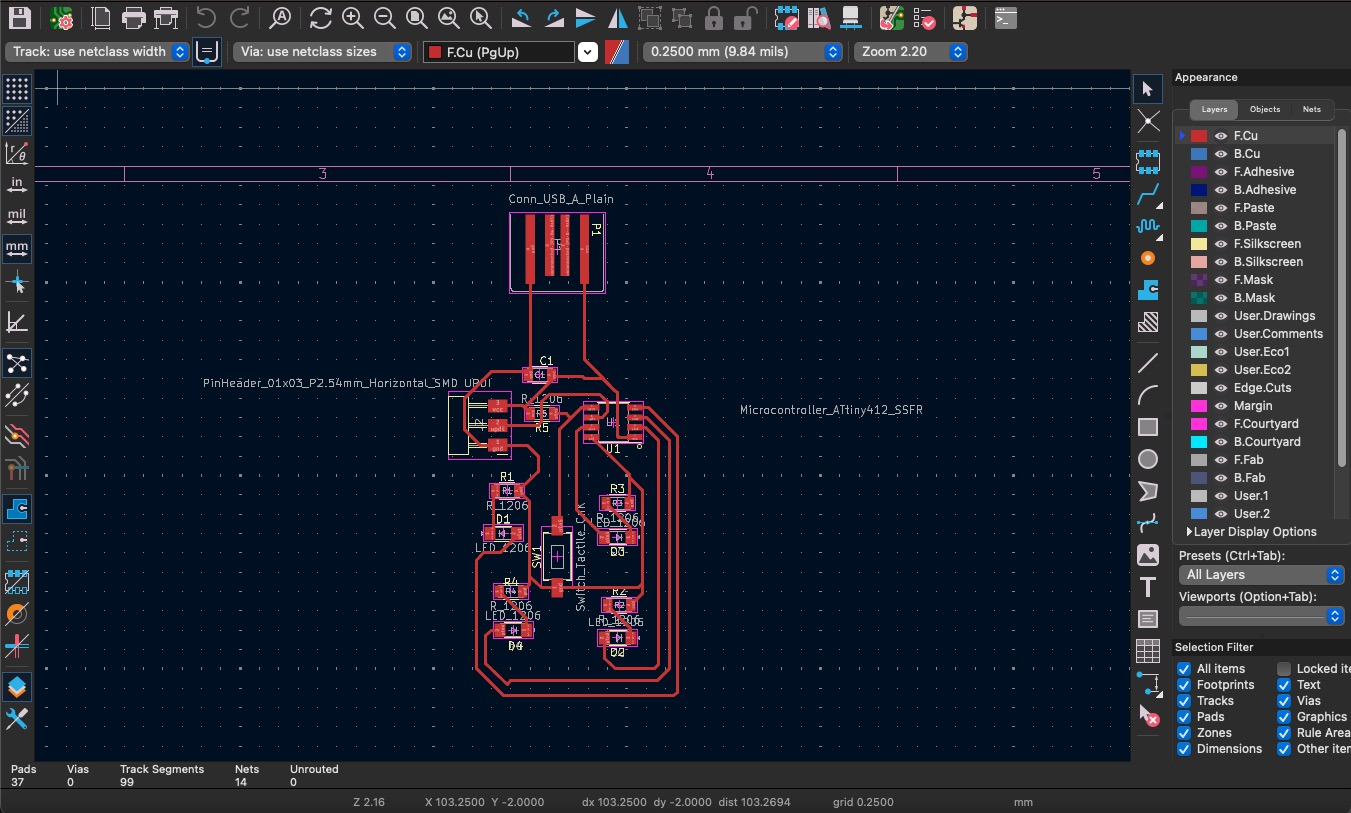Screen dimensions: 1351x813
Task: Click the Mirror/Flip icon
Action: 618,17
